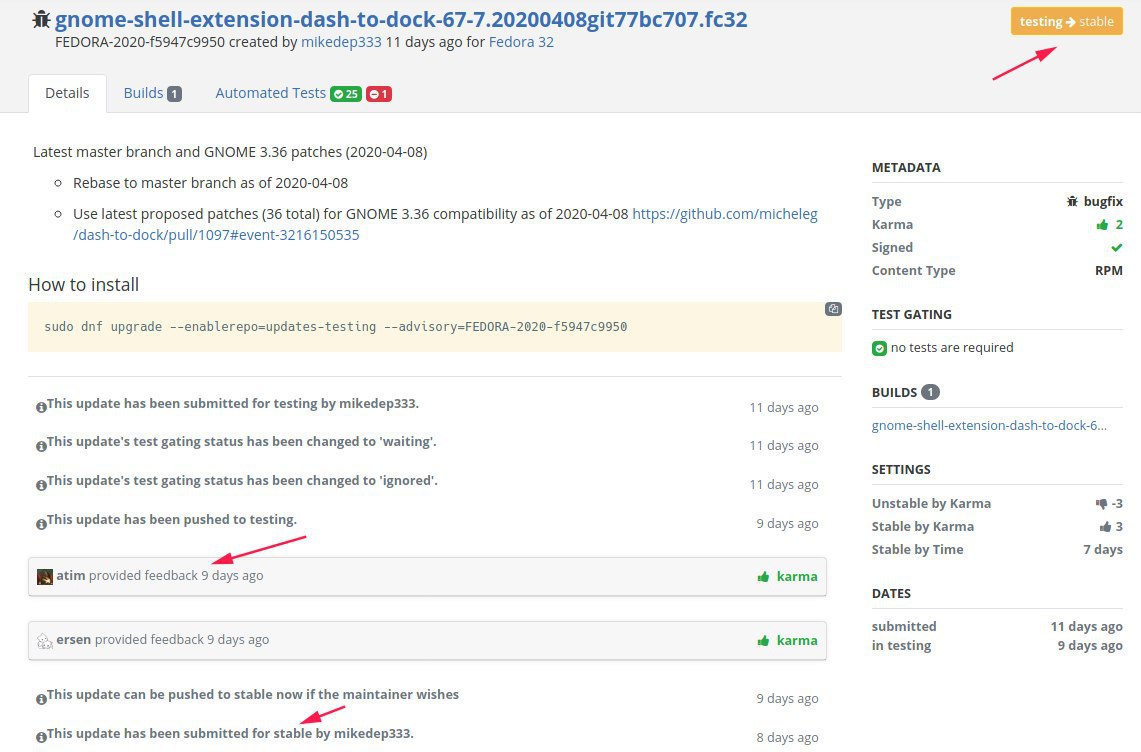1141x752 pixels.
Task: Click the 'How to install' heading
Action: click(84, 285)
